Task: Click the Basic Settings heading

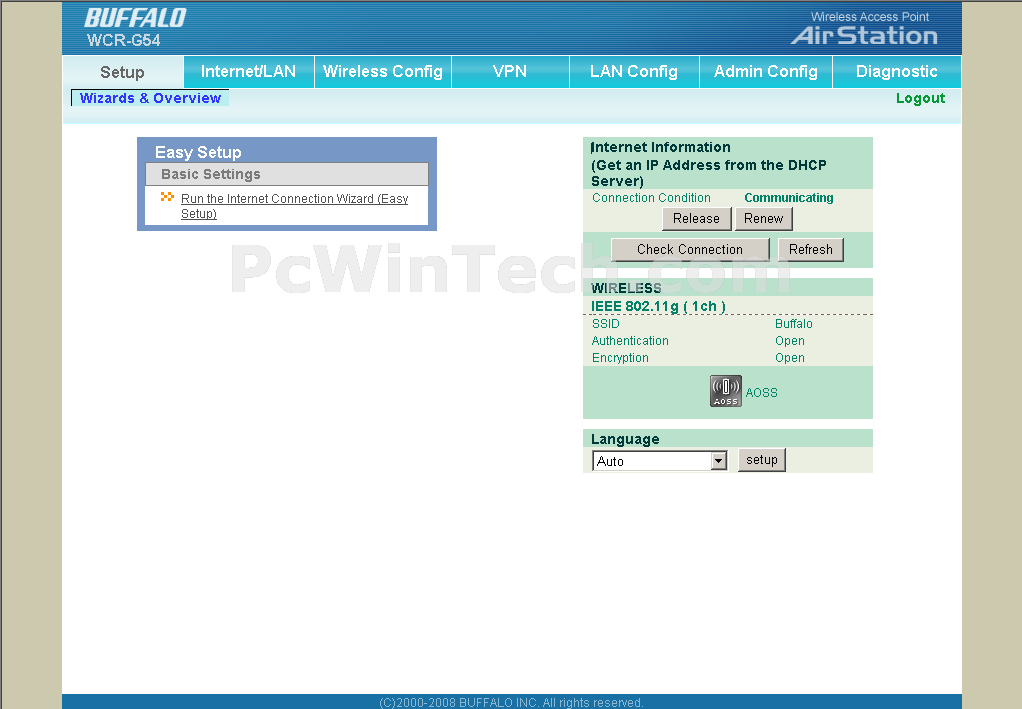Action: 211,174
